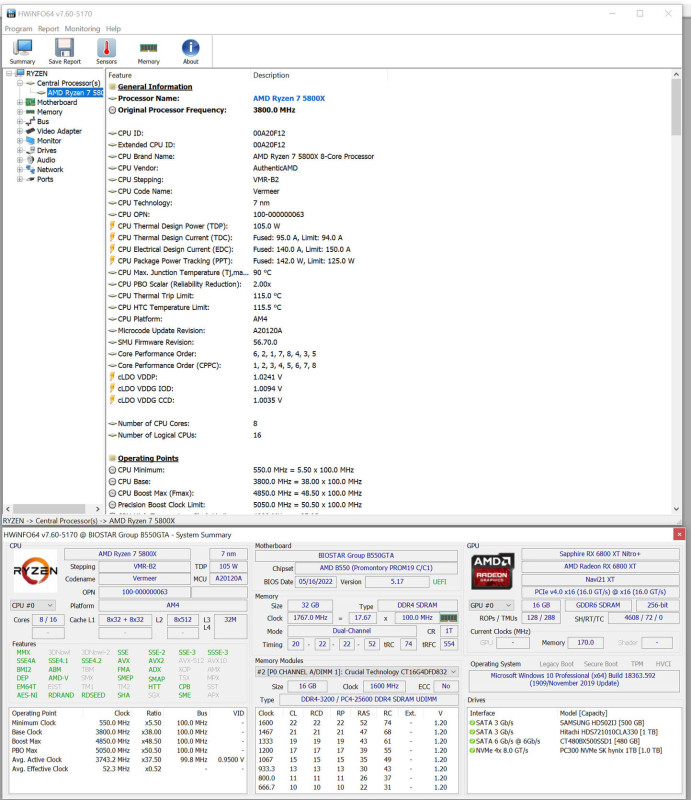691x800 pixels.
Task: Click the down arrow of the details scrollbar
Action: [x=676, y=509]
